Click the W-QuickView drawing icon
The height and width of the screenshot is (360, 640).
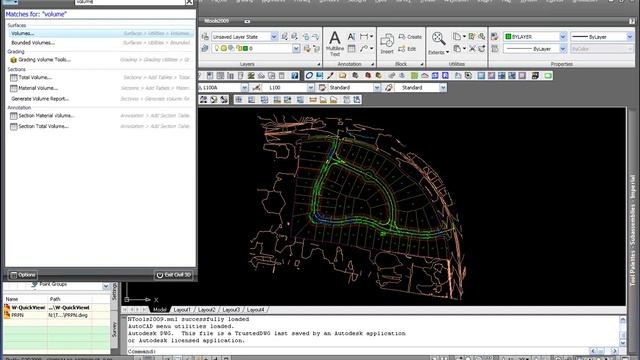[x=7, y=307]
